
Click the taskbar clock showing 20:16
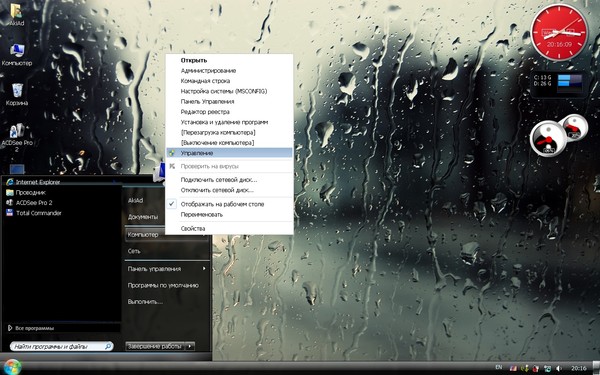click(x=579, y=368)
